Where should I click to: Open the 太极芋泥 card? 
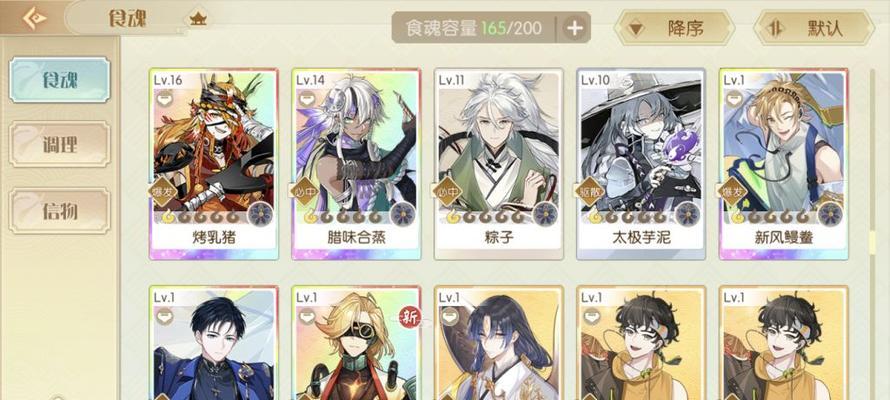point(641,164)
